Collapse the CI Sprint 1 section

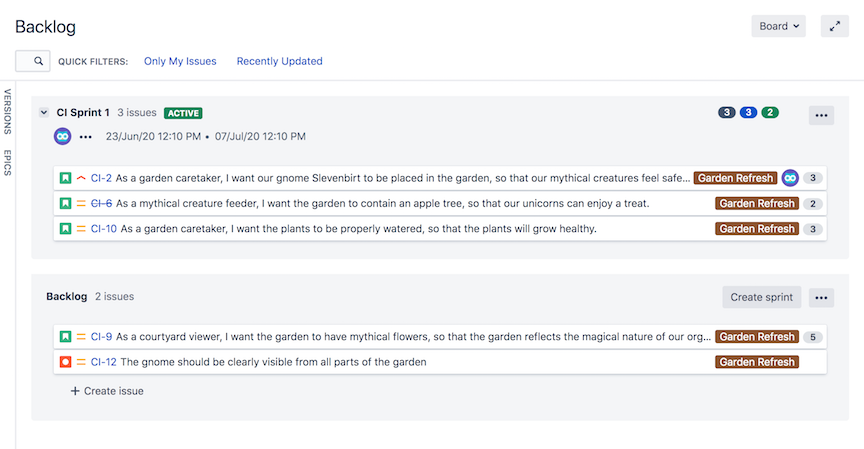(x=44, y=112)
